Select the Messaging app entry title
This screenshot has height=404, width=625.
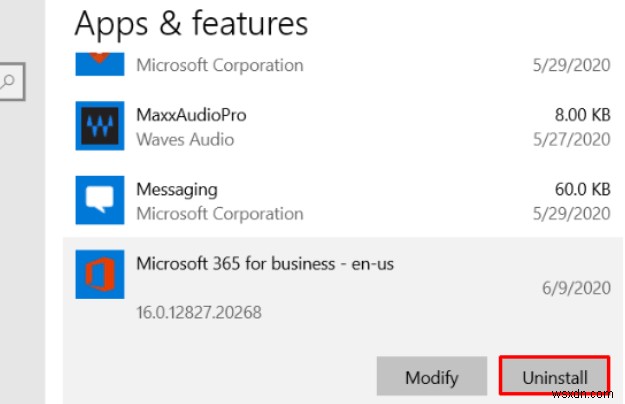176,190
